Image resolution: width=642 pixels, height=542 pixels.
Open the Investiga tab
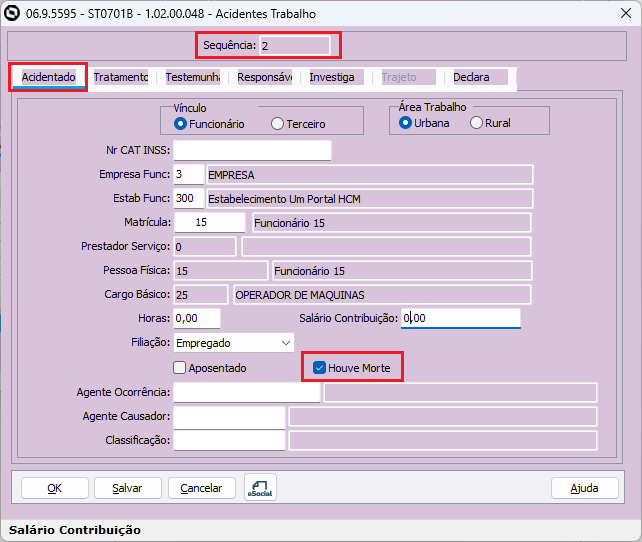[337, 77]
